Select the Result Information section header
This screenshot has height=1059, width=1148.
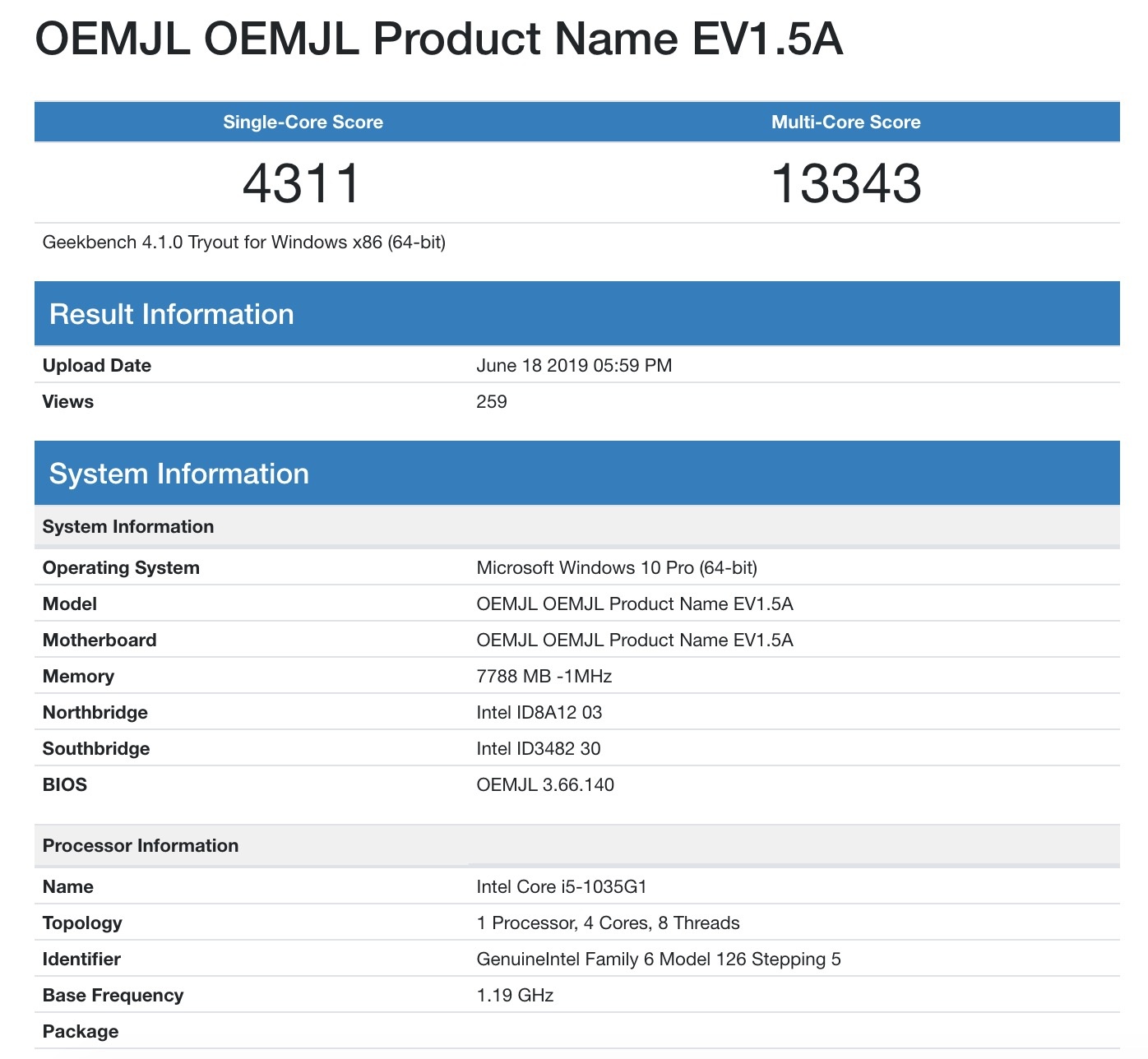[x=171, y=314]
